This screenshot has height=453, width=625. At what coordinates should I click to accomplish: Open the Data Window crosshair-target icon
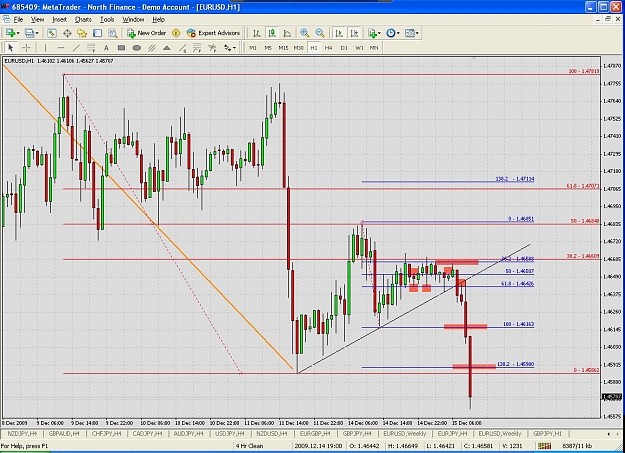pyautogui.click(x=67, y=33)
